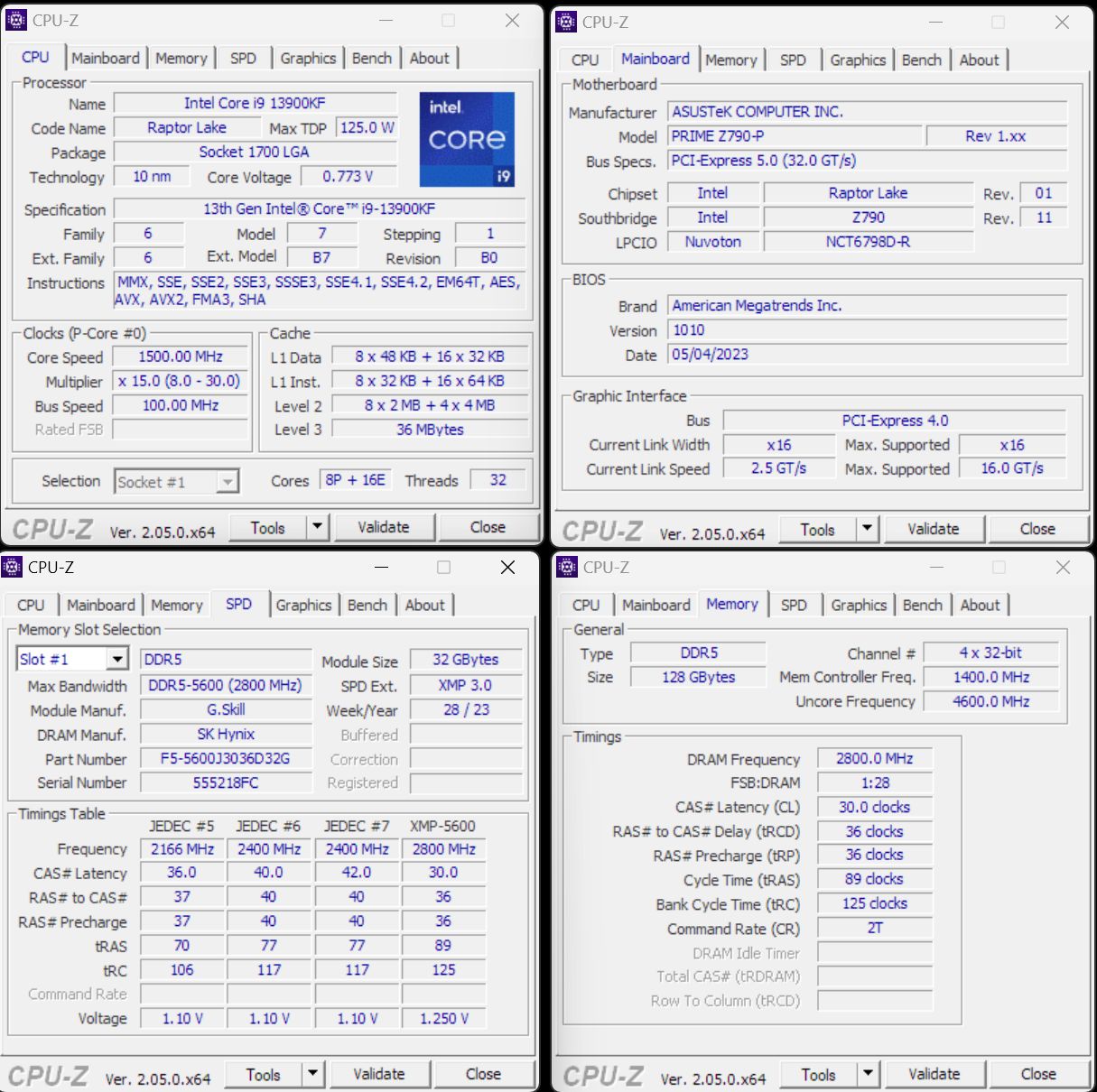The height and width of the screenshot is (1092, 1097).
Task: Click the Close button in the CPU window
Action: coord(488,527)
